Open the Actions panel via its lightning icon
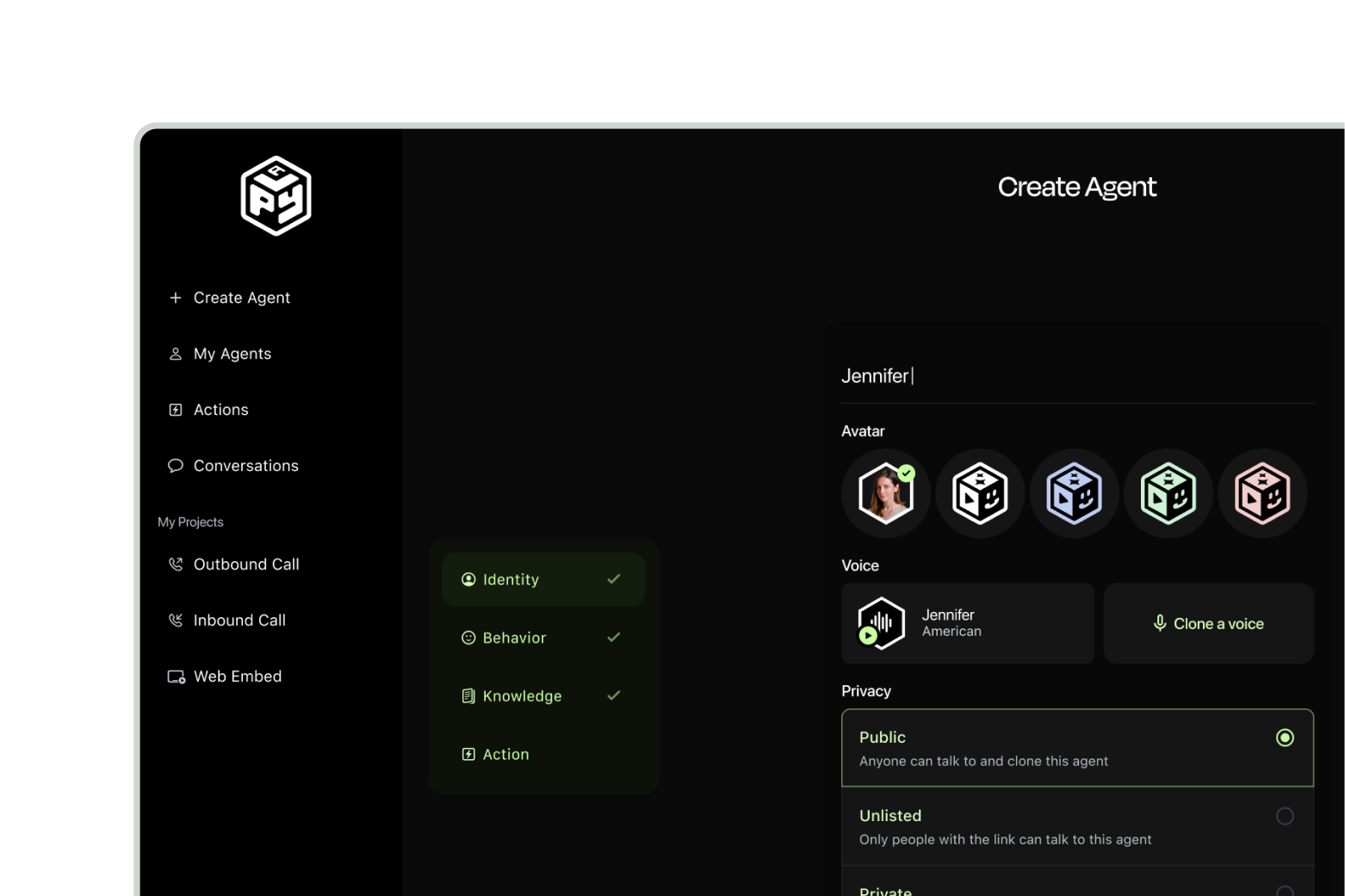 pyautogui.click(x=176, y=410)
